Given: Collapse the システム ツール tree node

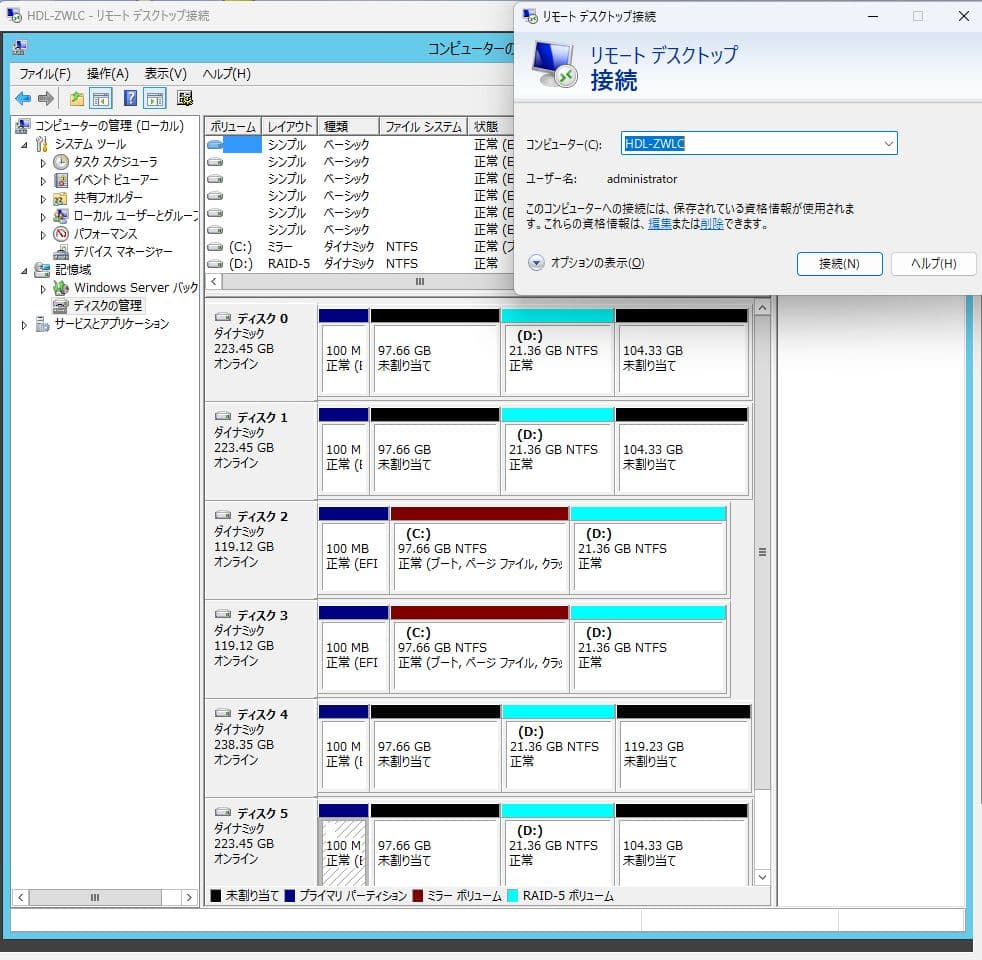Looking at the screenshot, I should [24, 145].
